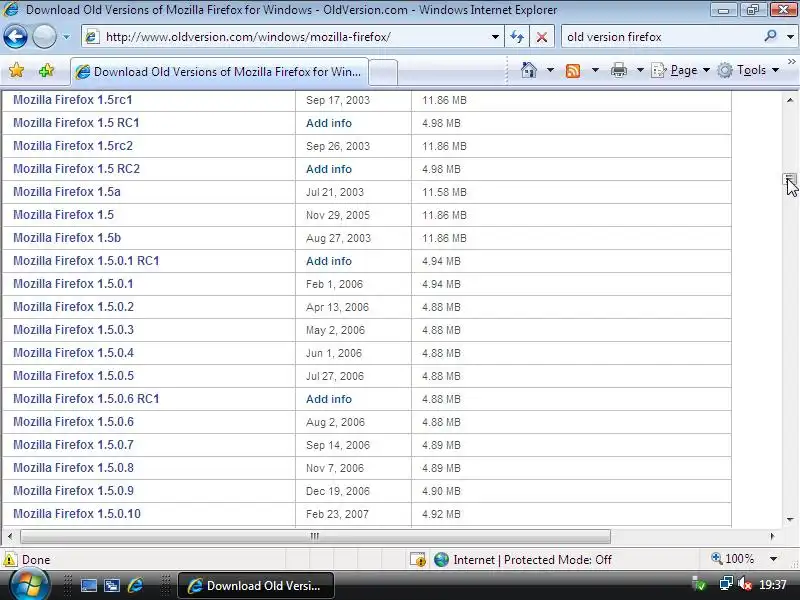Image resolution: width=800 pixels, height=600 pixels.
Task: Click Add info for Firefox 1.5 RC2
Action: 329,169
